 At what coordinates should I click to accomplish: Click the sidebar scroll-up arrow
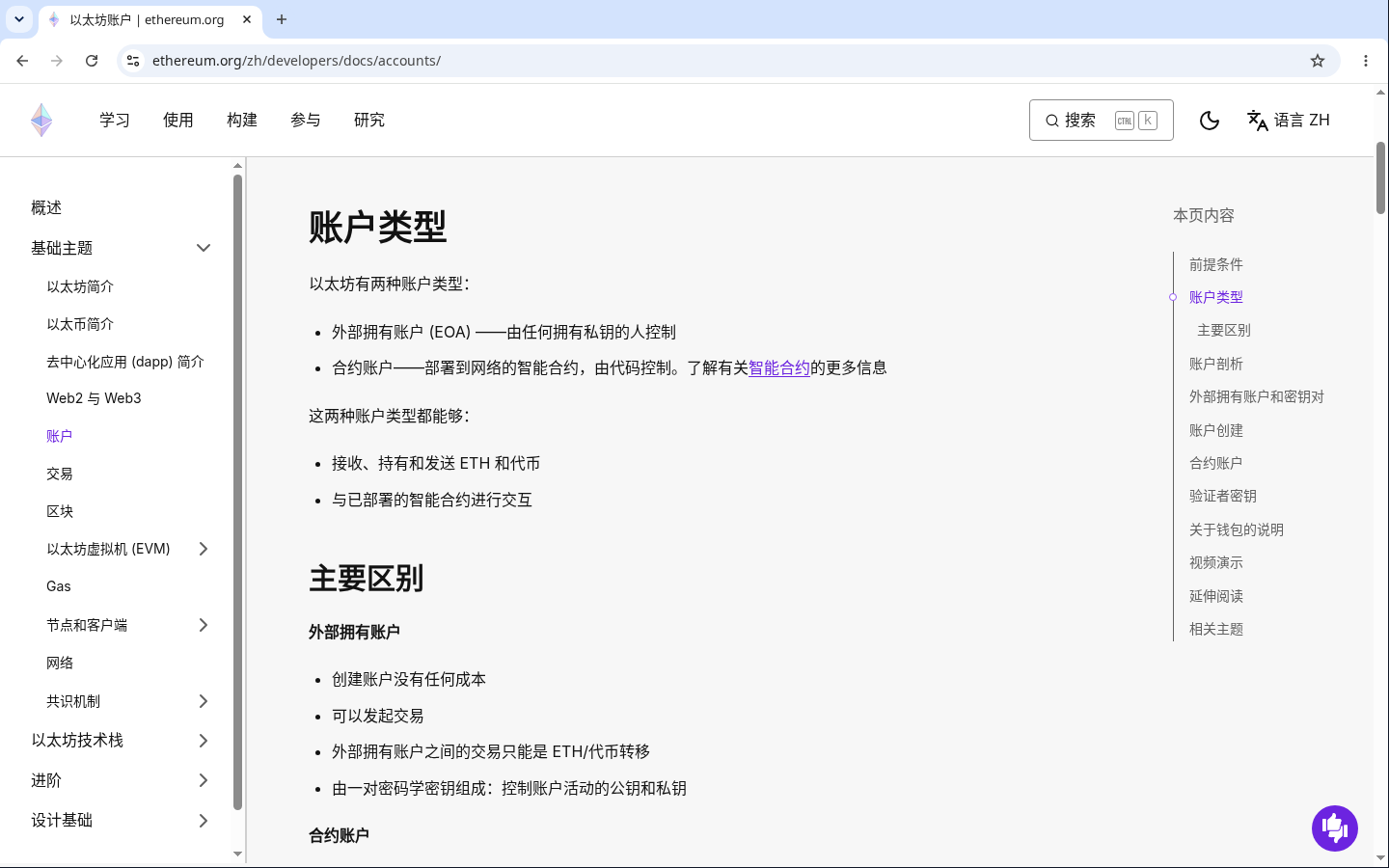coord(237,166)
